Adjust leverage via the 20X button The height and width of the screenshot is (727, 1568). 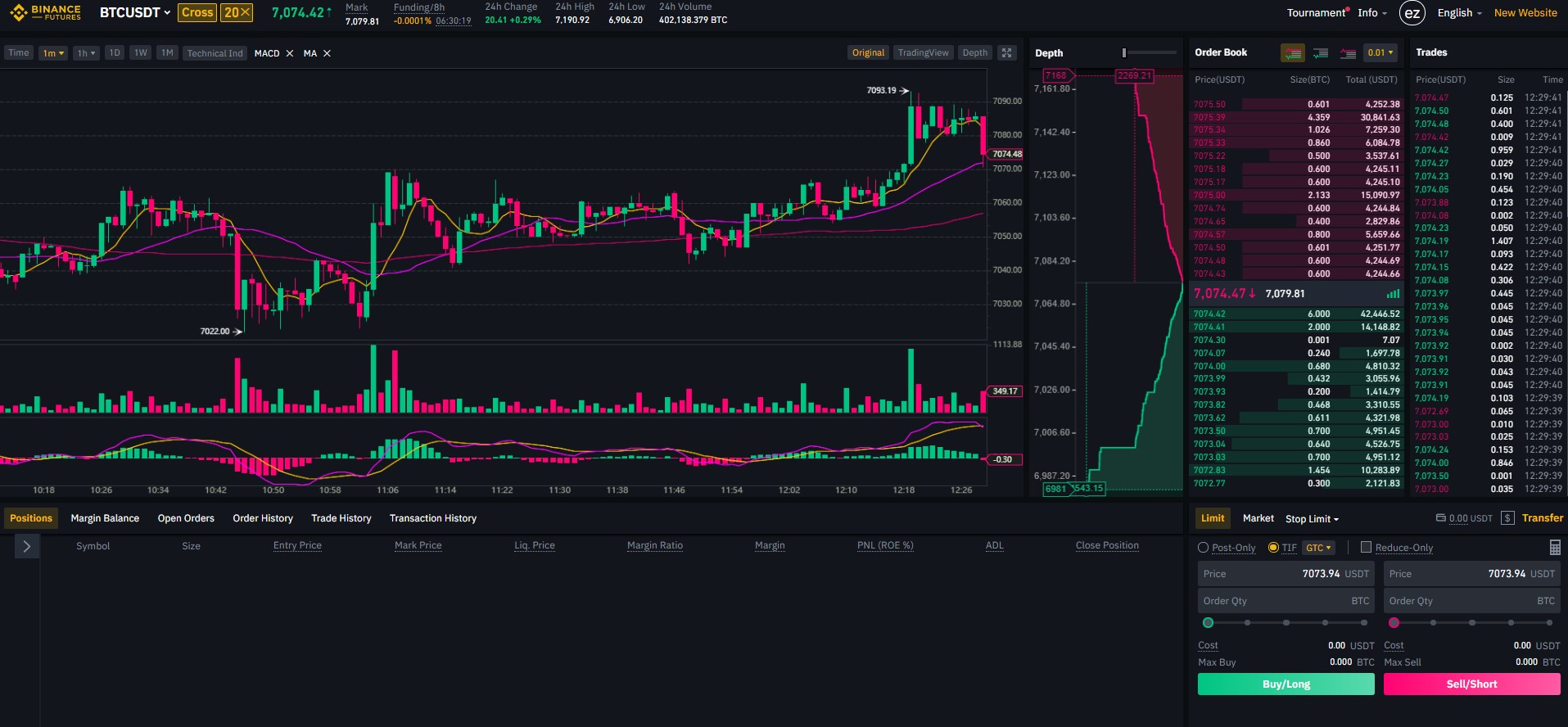click(237, 12)
